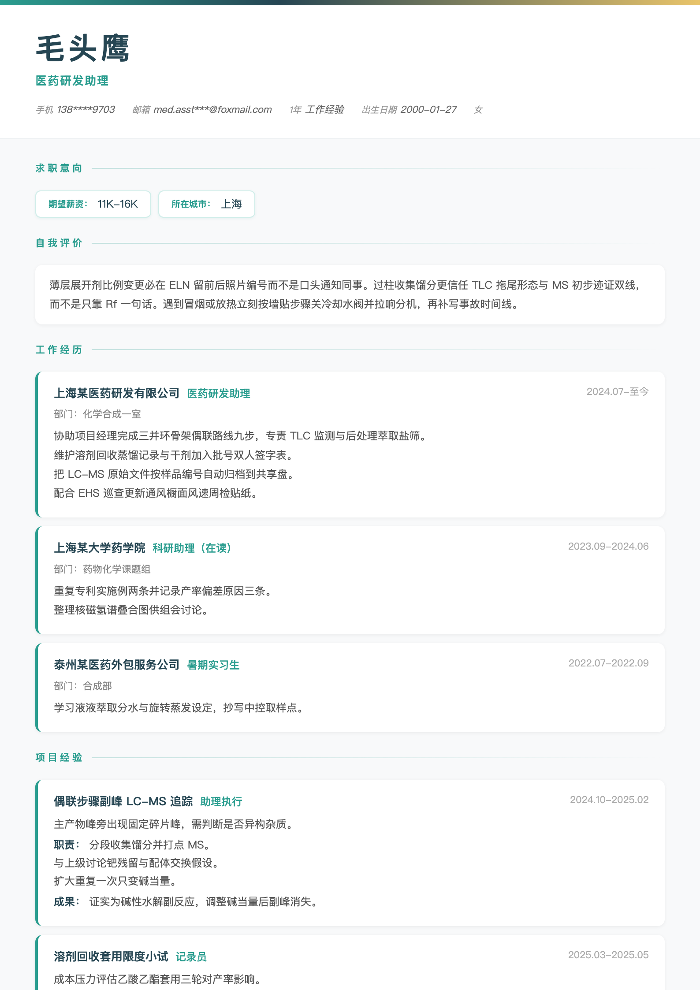Click the 职责 line 分段收集馏分

(x=133, y=844)
